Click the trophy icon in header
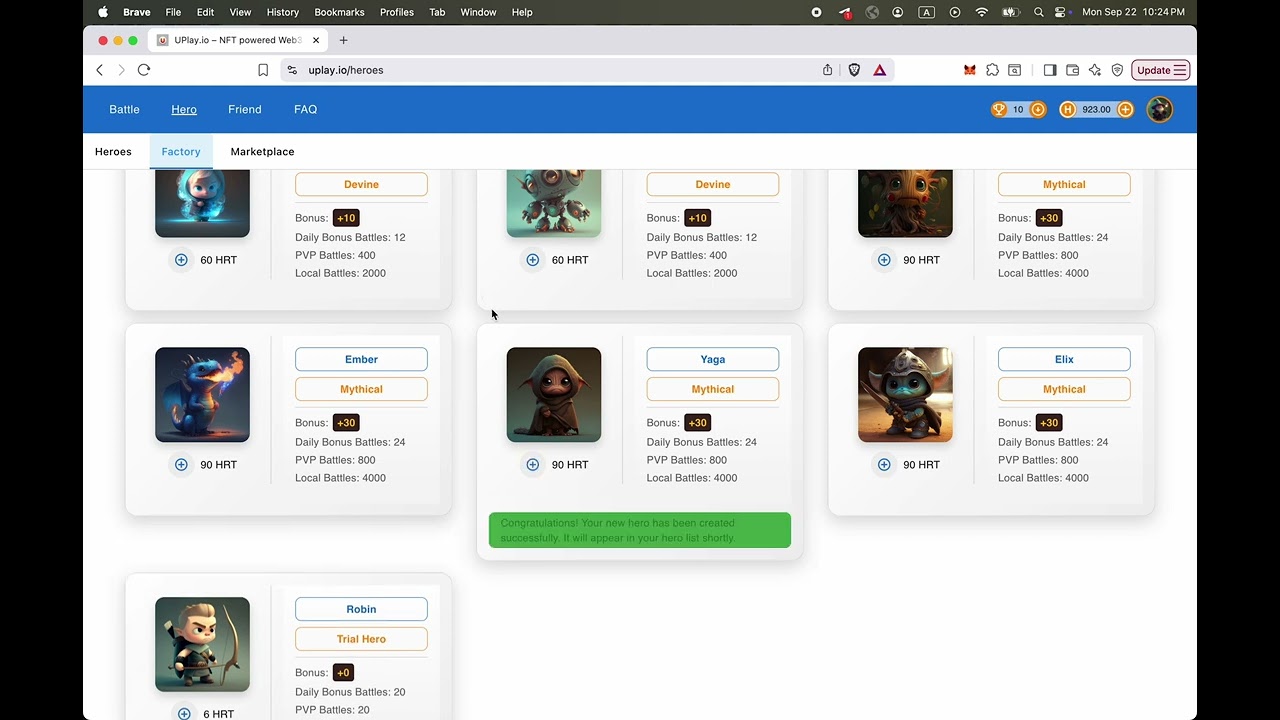 pos(999,109)
